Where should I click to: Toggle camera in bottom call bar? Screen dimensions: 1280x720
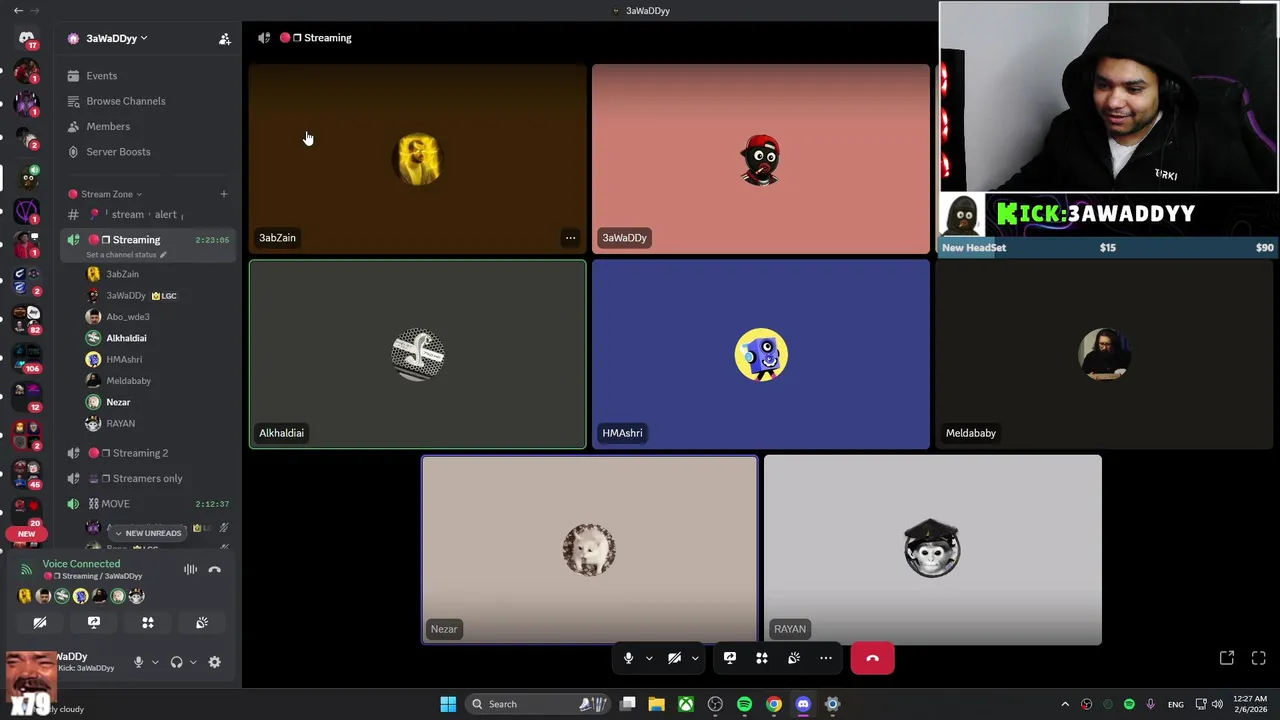(674, 658)
